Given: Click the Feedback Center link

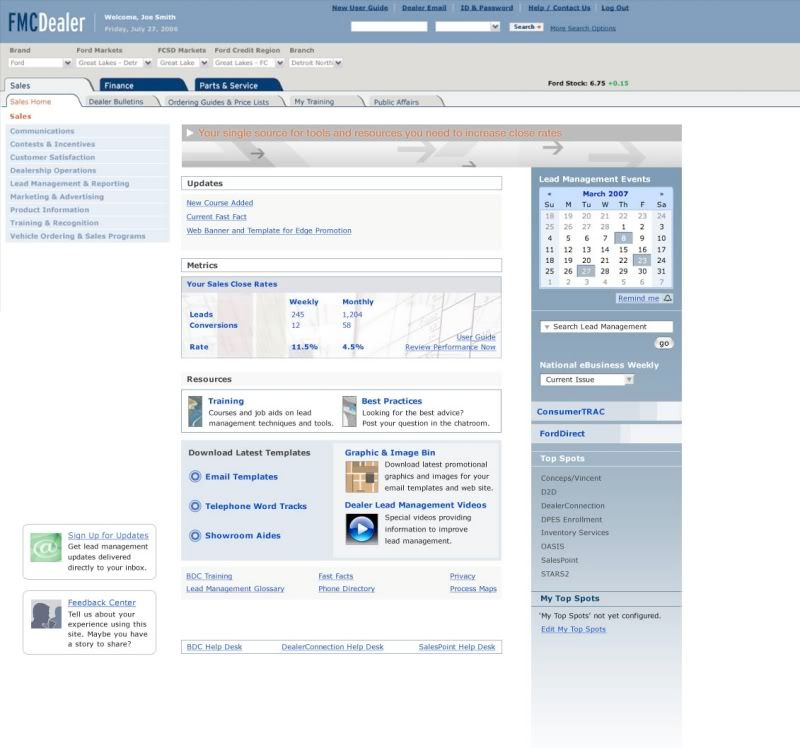Looking at the screenshot, I should click(102, 603).
